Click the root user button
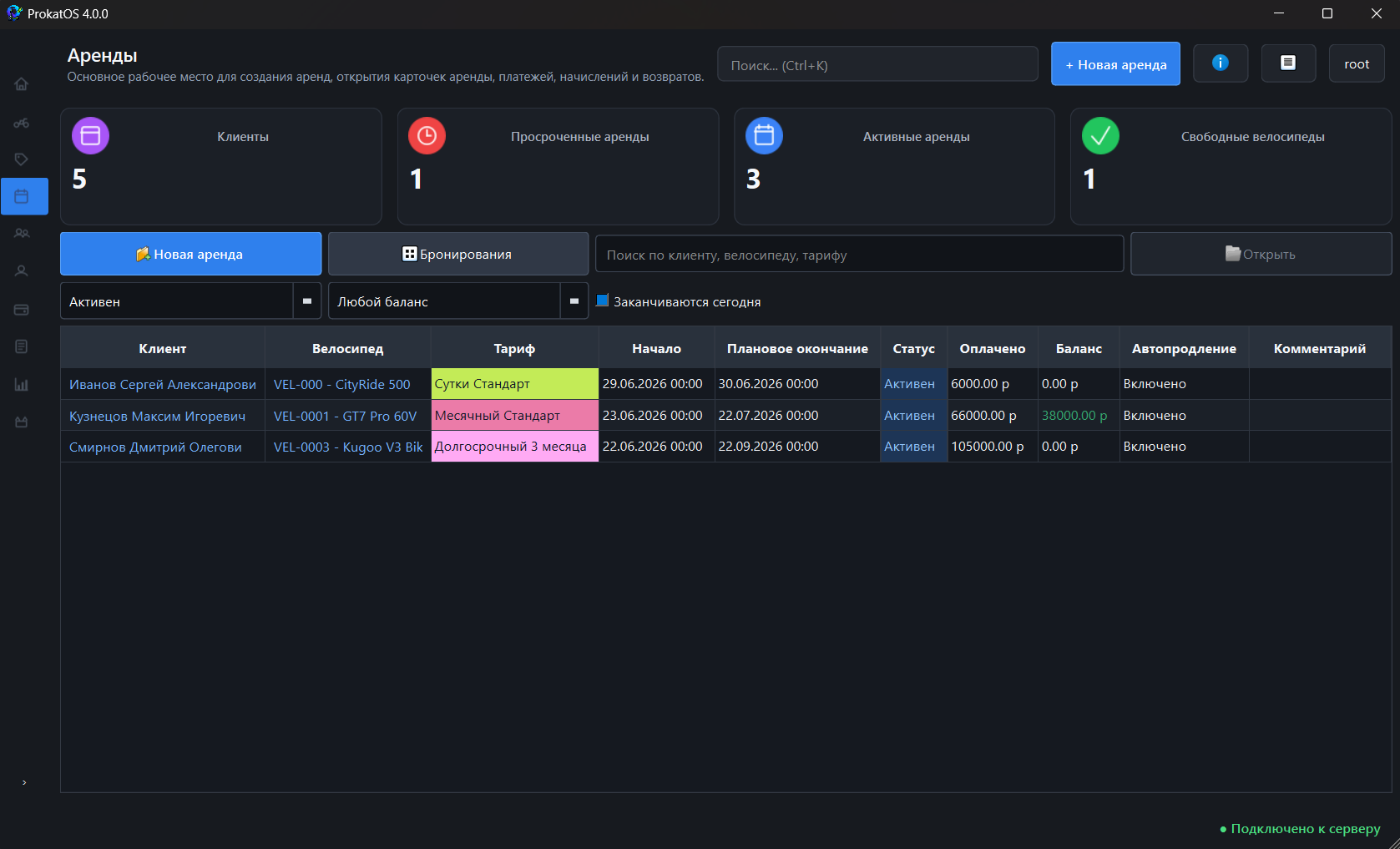This screenshot has height=849, width=1400. (x=1357, y=63)
